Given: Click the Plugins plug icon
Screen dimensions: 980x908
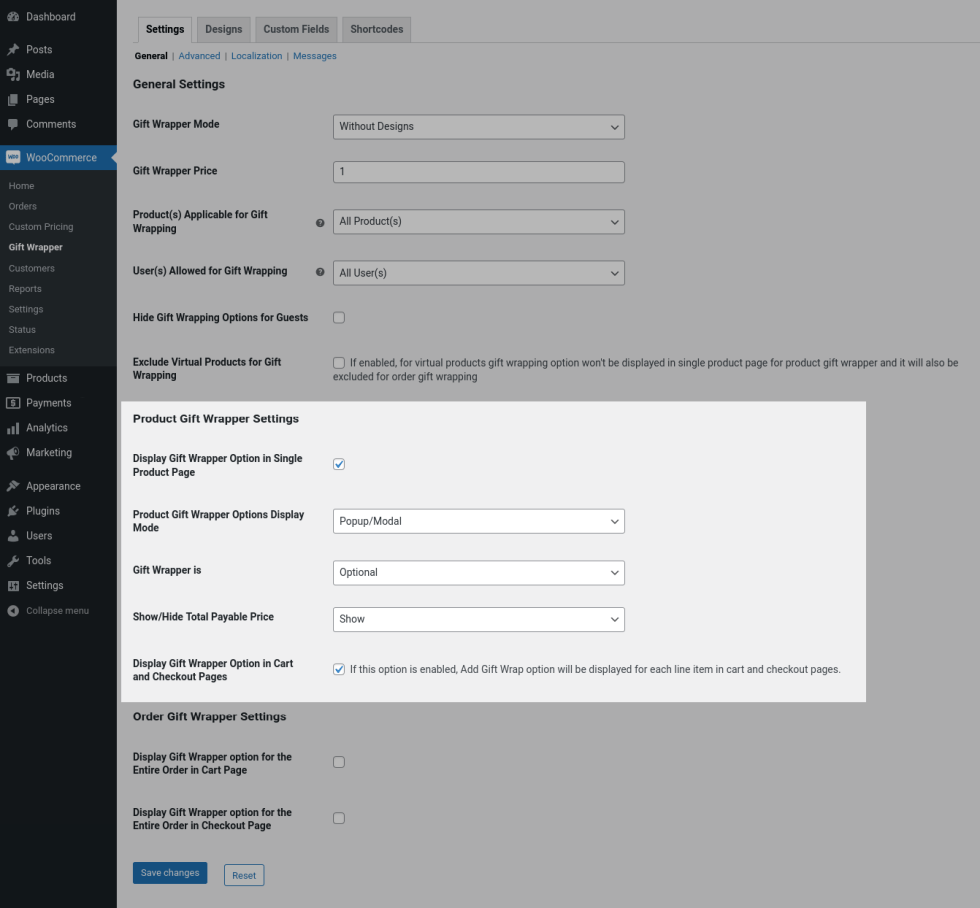Looking at the screenshot, I should [13, 511].
